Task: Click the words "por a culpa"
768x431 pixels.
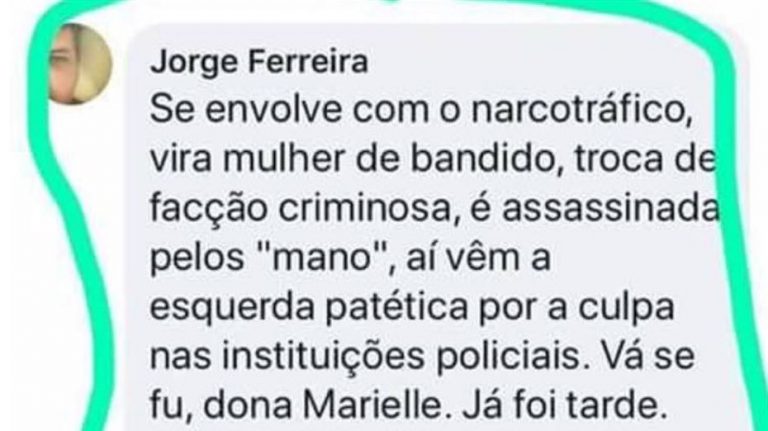Action: coord(577,309)
